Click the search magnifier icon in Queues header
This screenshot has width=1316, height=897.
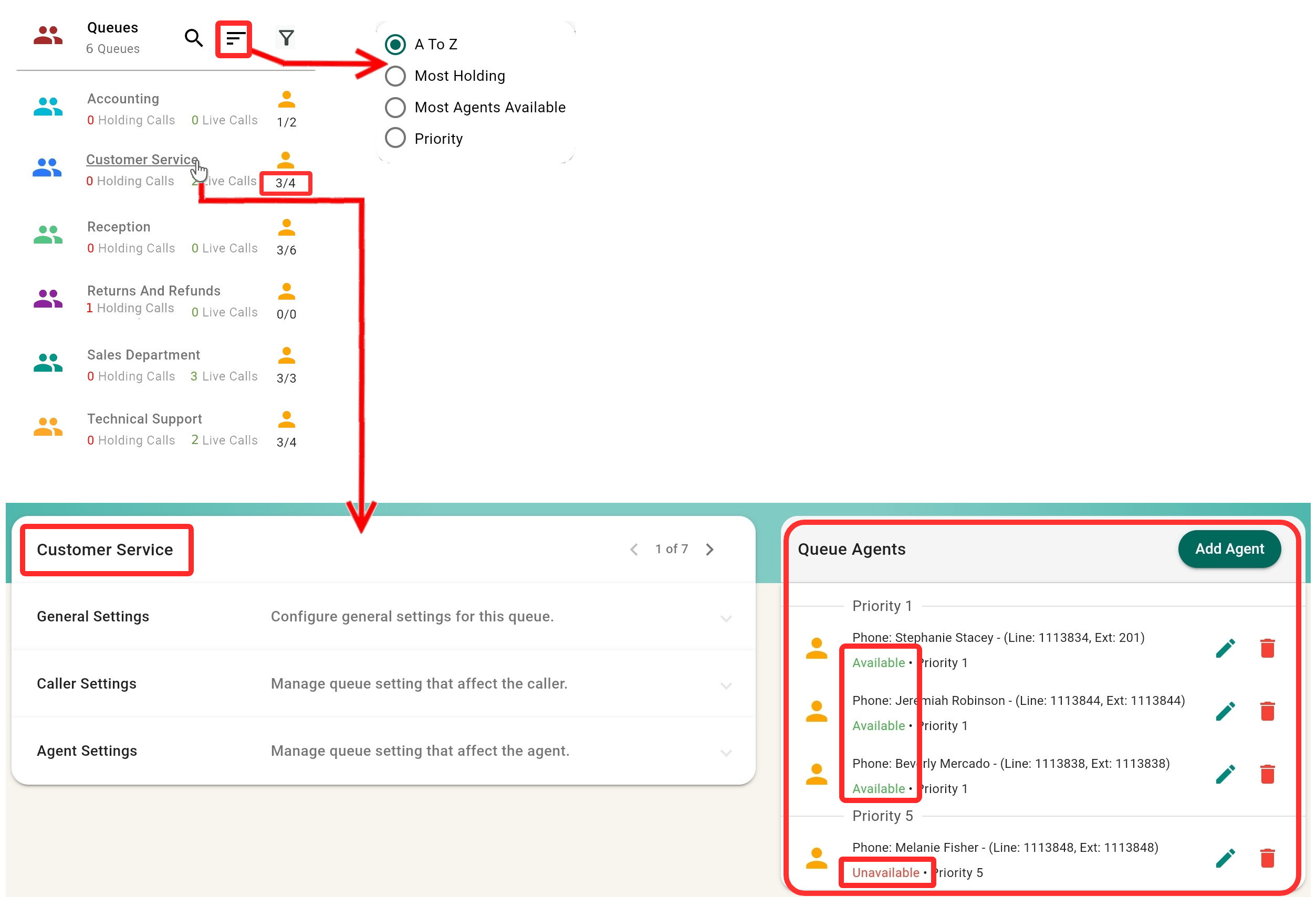click(x=194, y=38)
